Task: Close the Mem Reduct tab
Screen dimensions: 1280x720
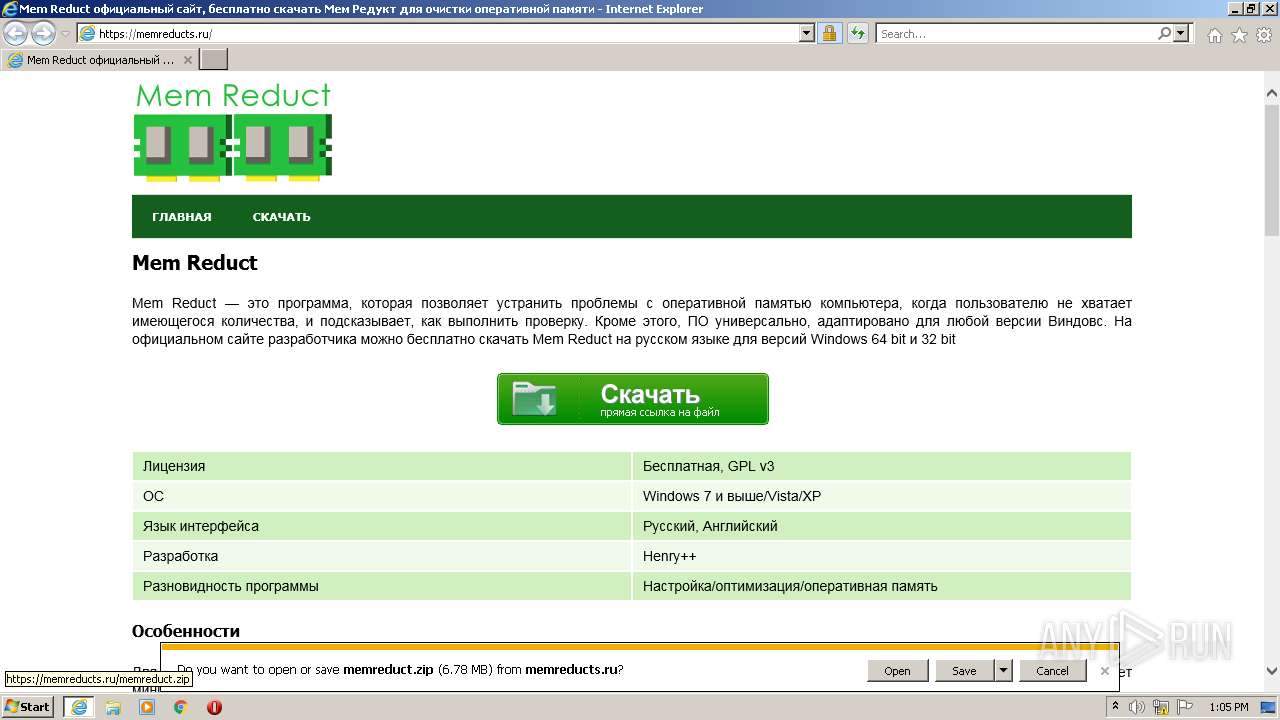Action: [x=187, y=60]
